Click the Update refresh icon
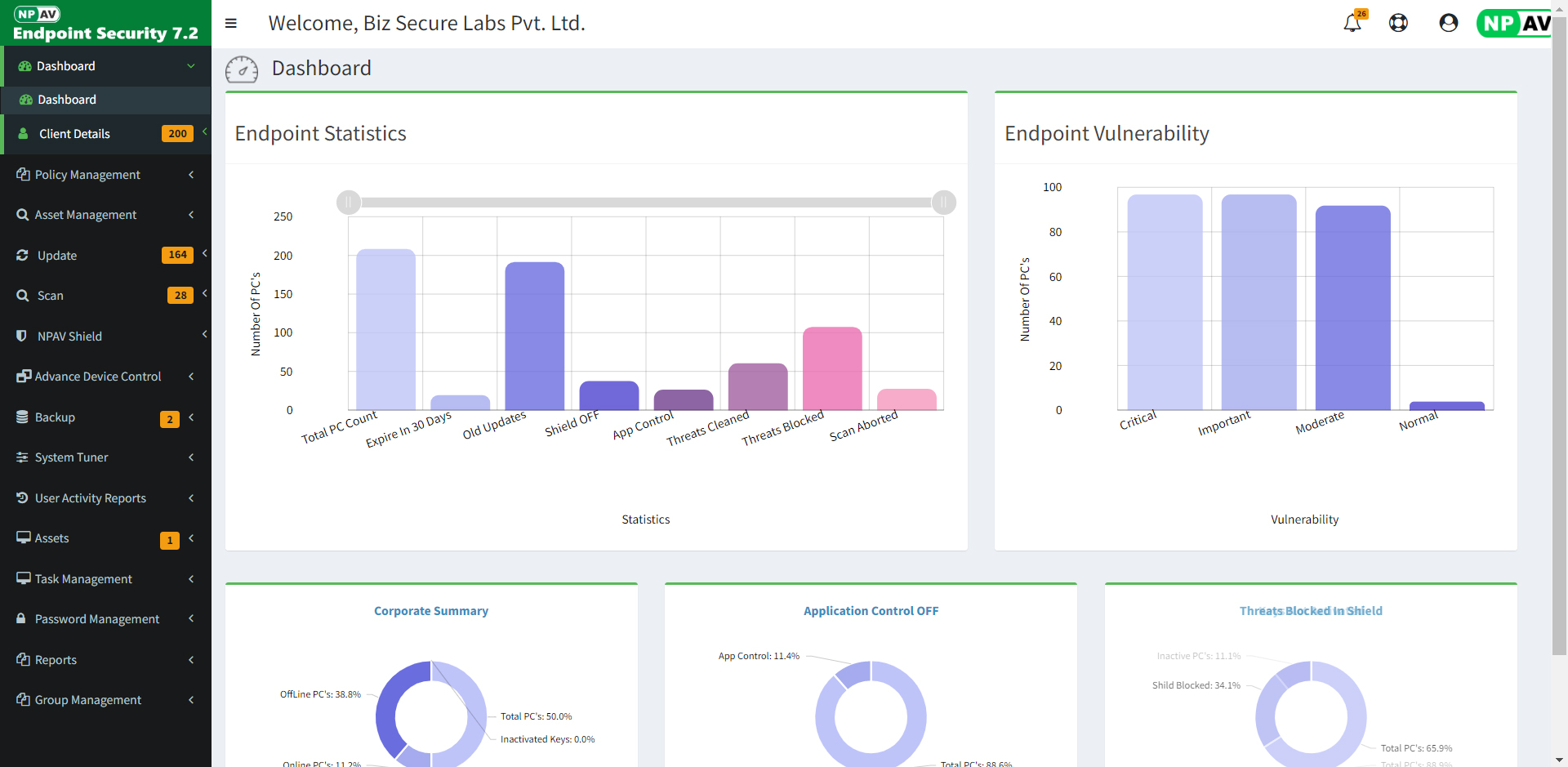This screenshot has height=767, width=1568. point(22,256)
